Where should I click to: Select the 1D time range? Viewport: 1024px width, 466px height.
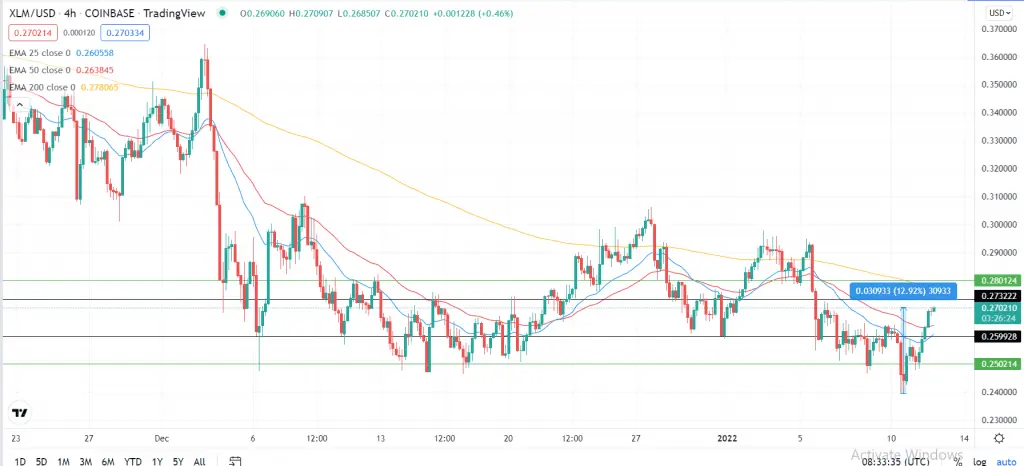point(20,461)
